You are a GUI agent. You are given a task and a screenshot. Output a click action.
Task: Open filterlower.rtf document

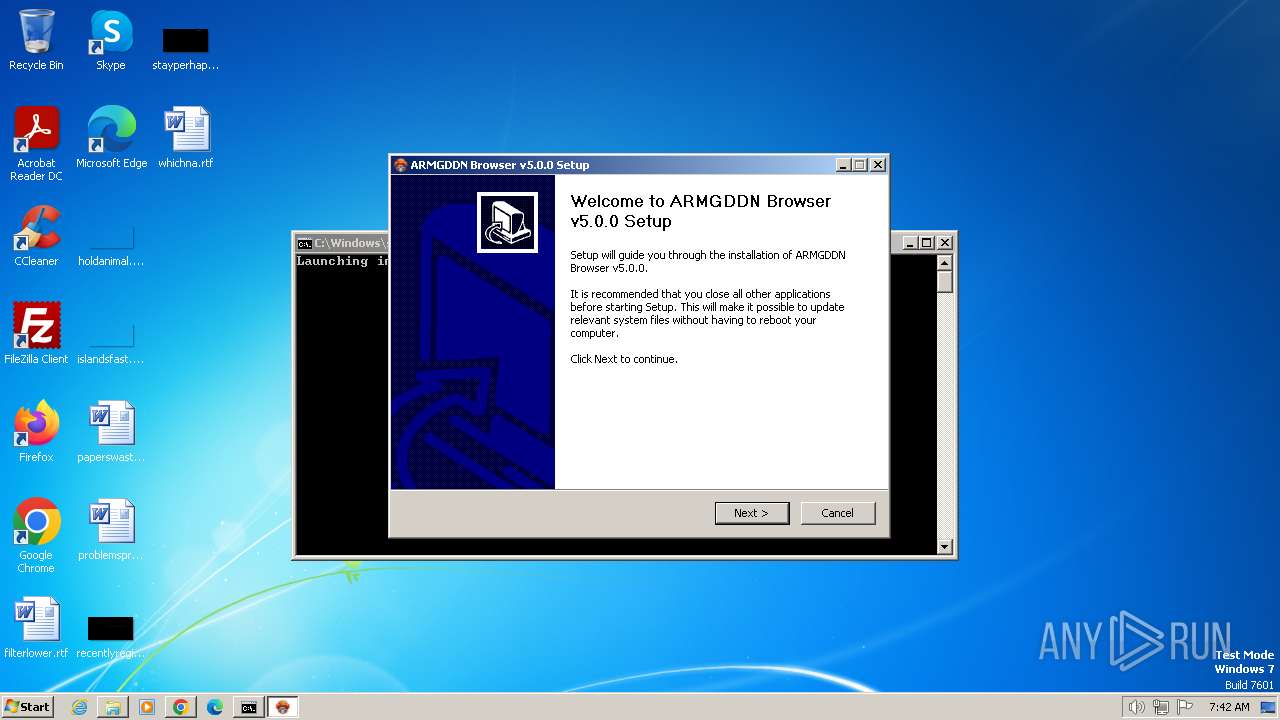36,628
